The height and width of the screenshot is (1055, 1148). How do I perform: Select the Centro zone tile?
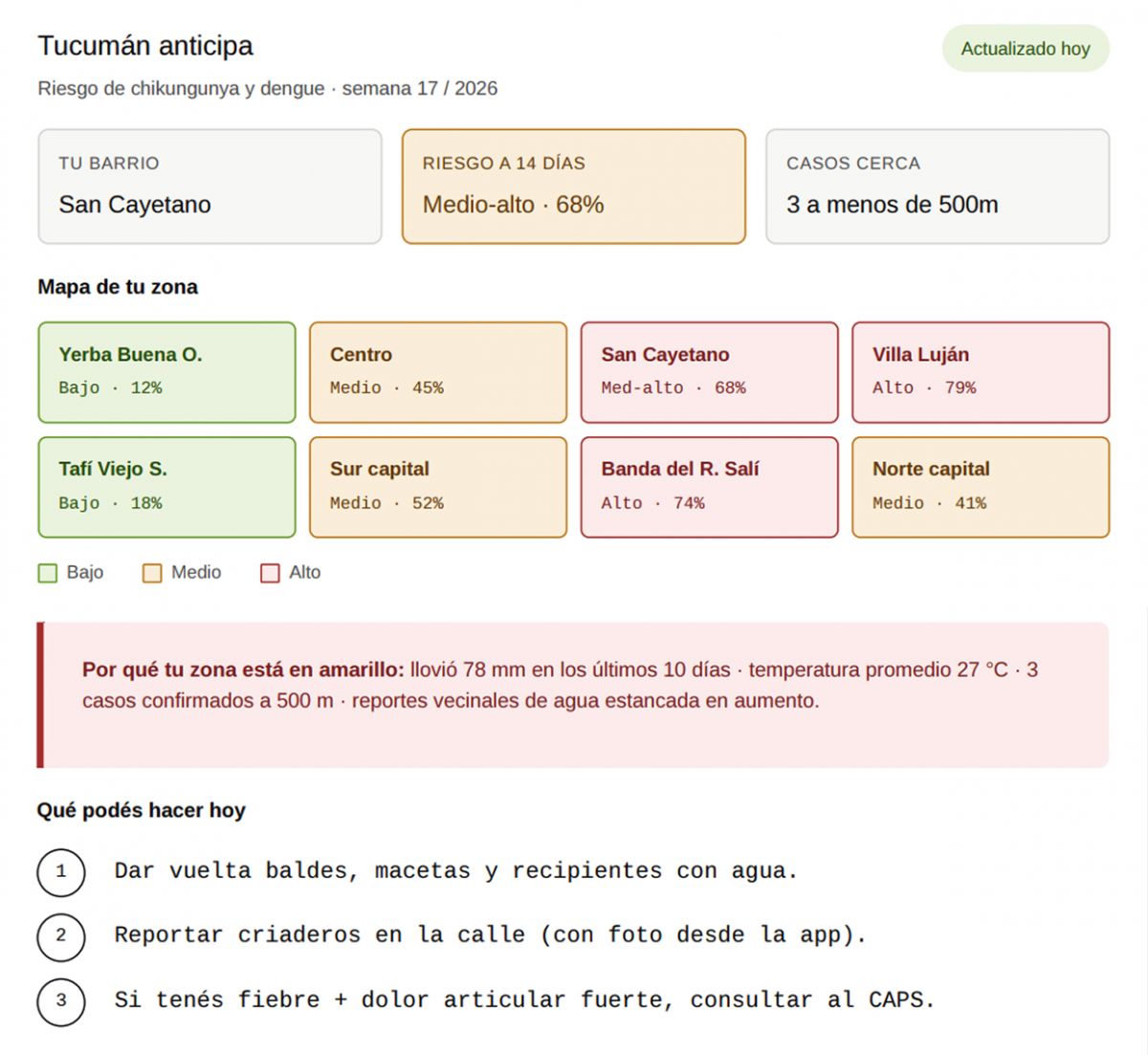coord(438,372)
